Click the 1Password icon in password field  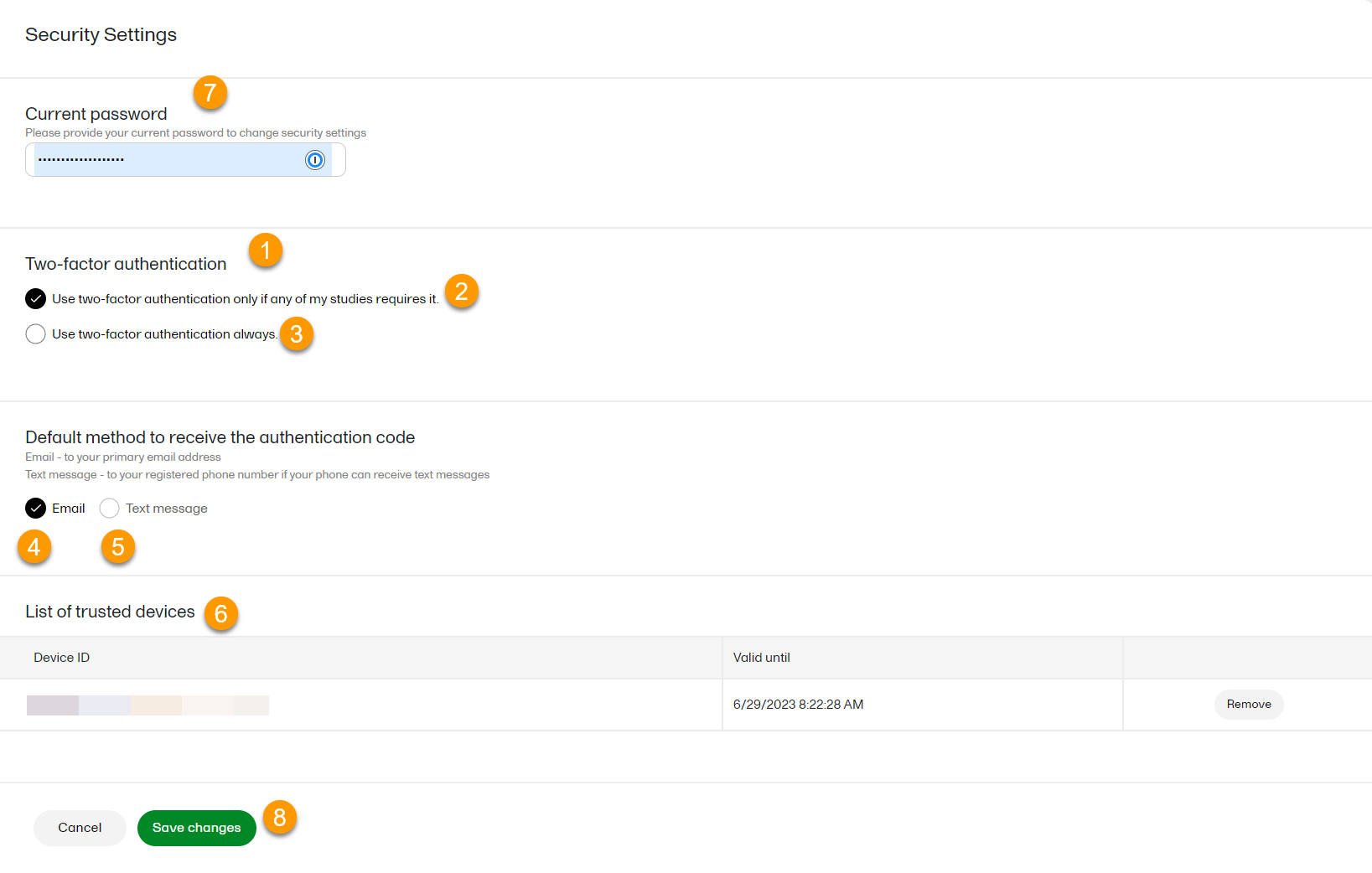pyautogui.click(x=315, y=160)
